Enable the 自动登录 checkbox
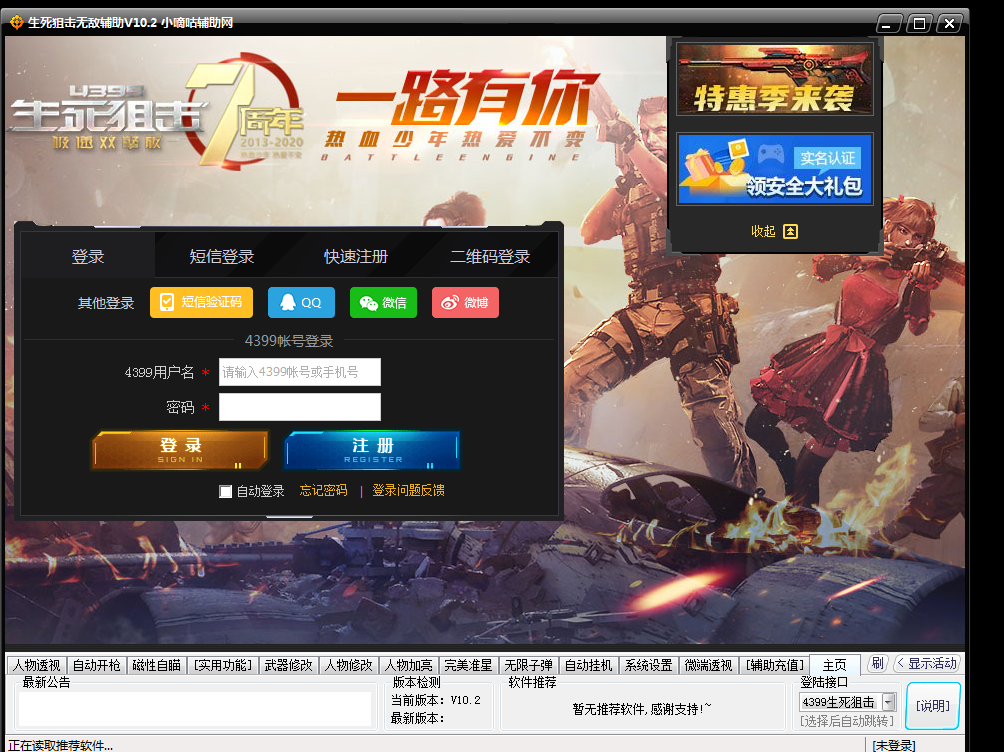1004x752 pixels. click(225, 491)
